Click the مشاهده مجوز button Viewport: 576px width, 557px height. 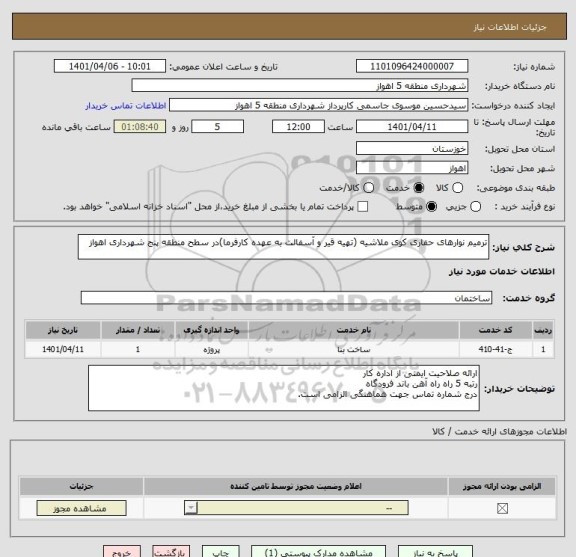tap(82, 508)
